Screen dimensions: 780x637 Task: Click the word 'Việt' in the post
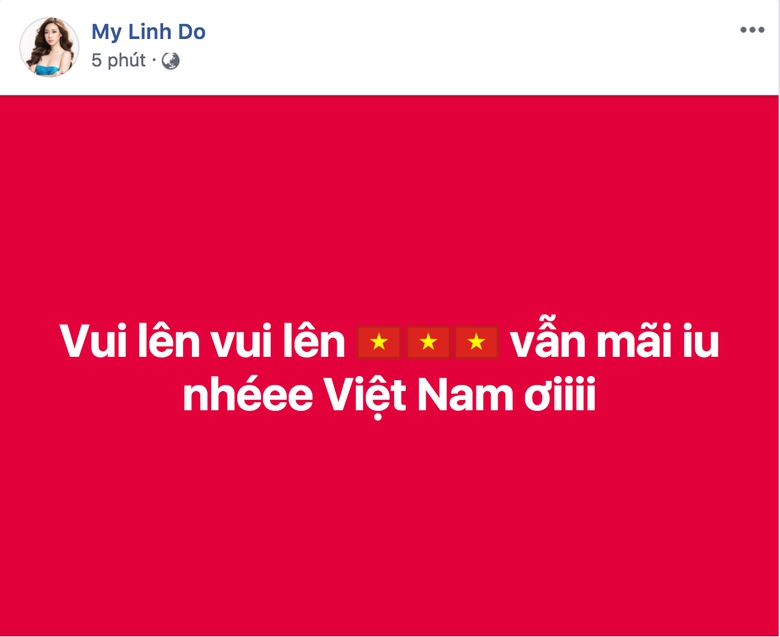click(366, 396)
